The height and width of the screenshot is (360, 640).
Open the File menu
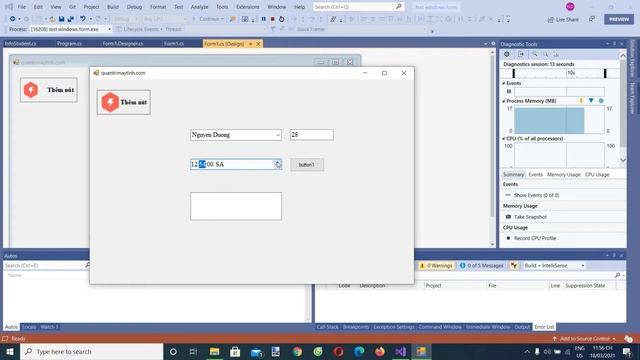tap(22, 7)
